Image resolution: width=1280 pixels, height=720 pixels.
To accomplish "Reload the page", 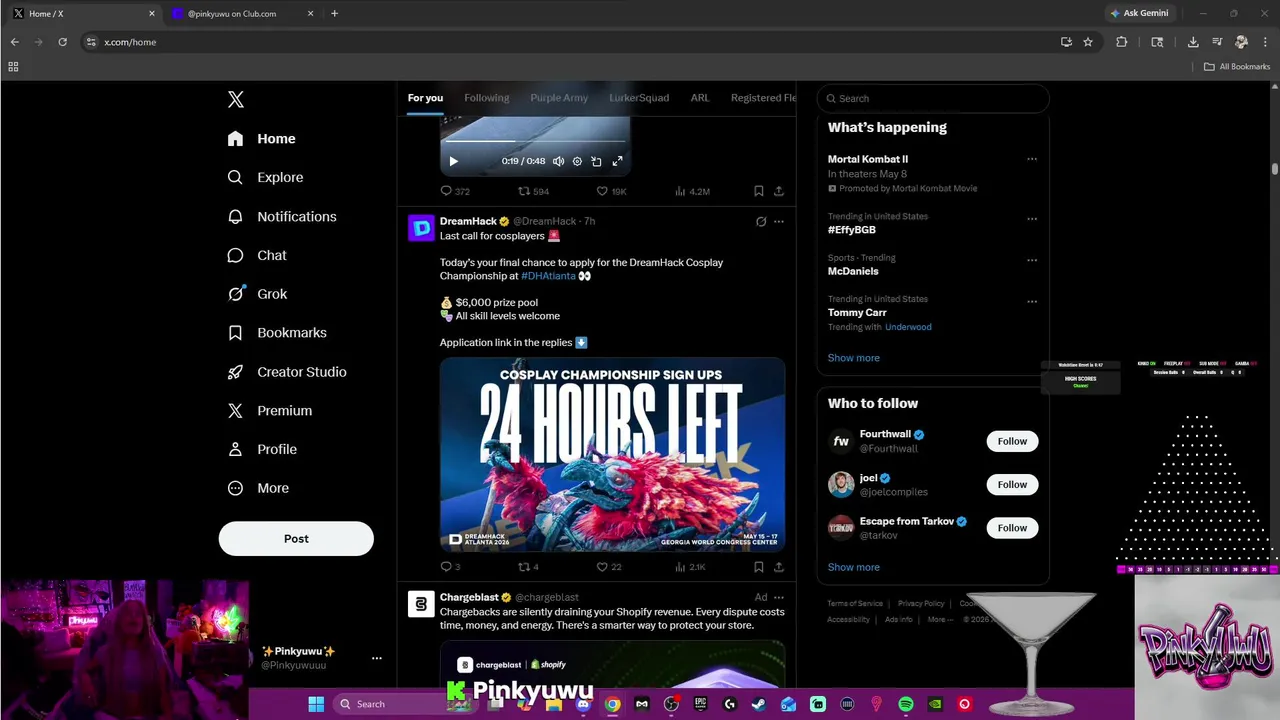I will (x=62, y=42).
